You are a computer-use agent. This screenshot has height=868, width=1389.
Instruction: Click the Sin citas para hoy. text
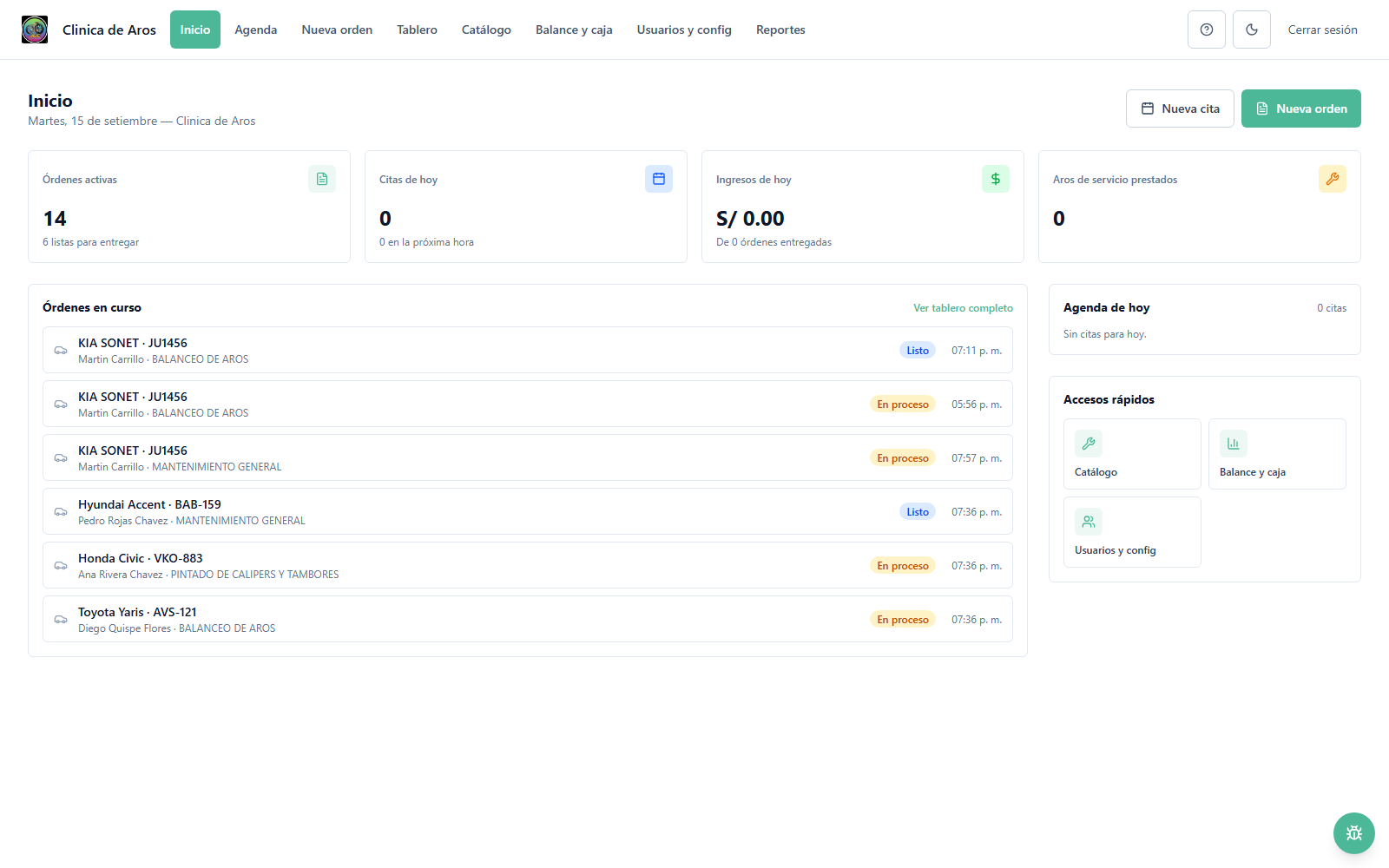pyautogui.click(x=1105, y=334)
